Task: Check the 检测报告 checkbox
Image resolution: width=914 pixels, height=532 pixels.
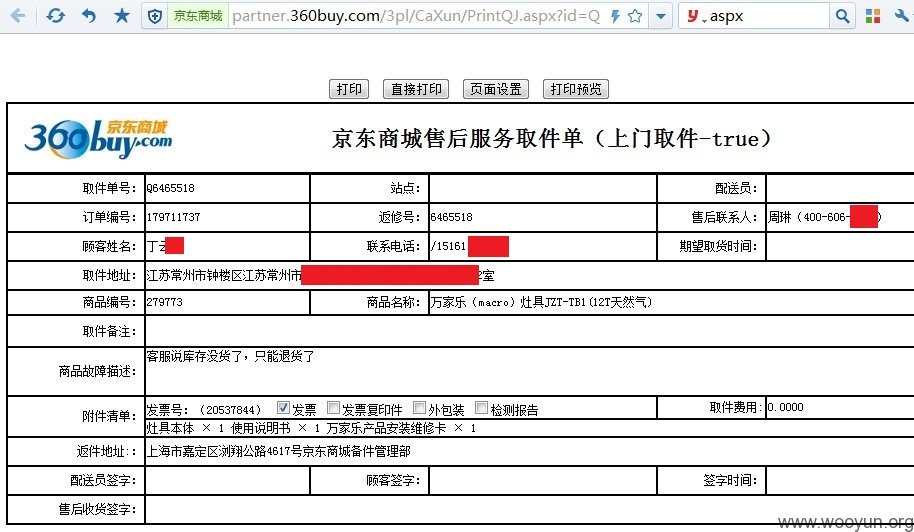Action: point(481,407)
